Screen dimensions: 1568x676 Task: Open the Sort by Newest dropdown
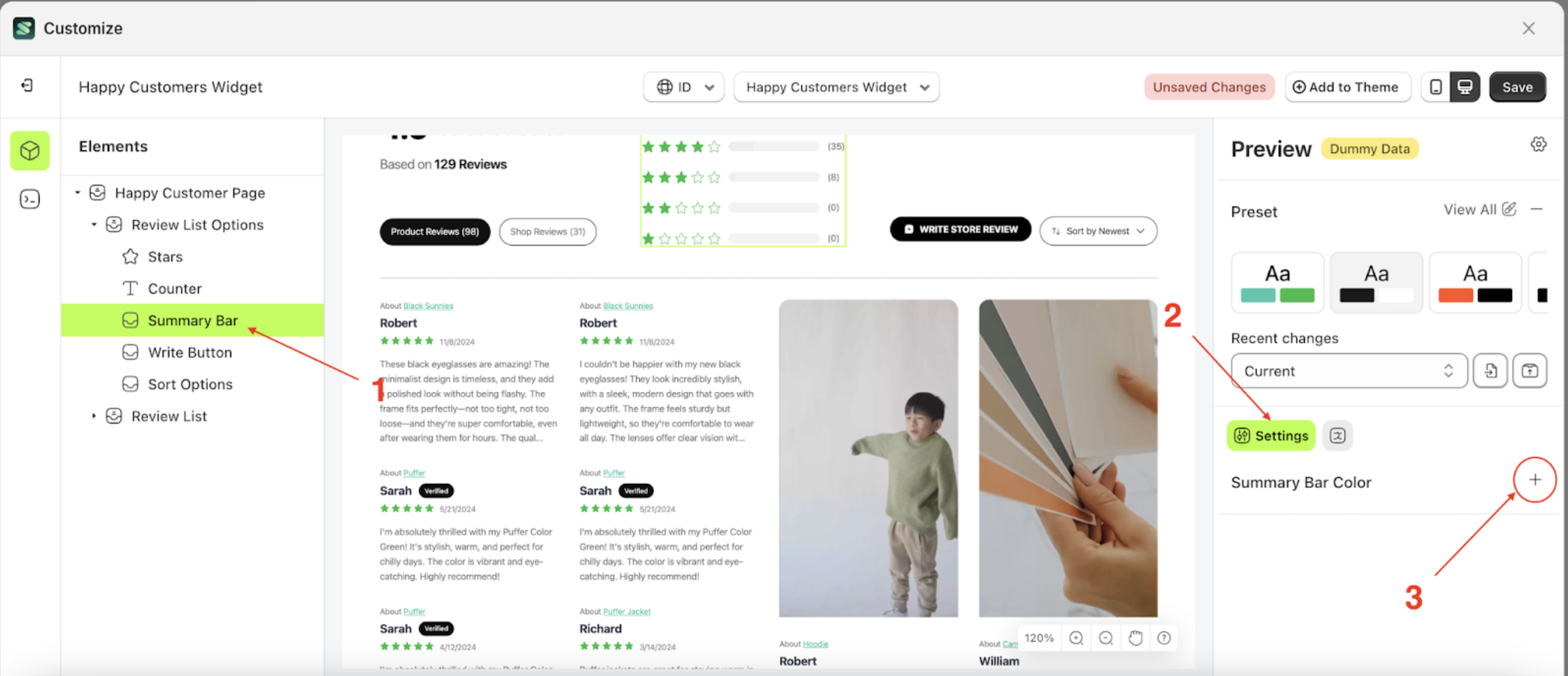coord(1098,231)
